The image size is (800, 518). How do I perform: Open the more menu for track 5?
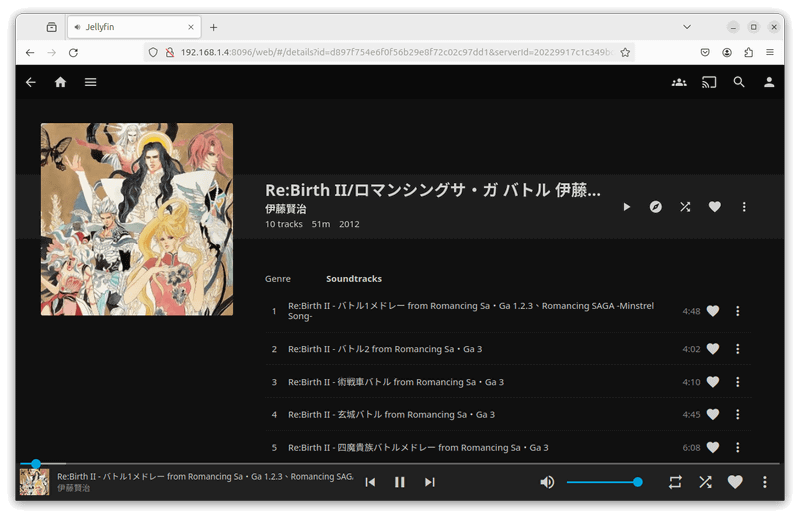coord(737,448)
